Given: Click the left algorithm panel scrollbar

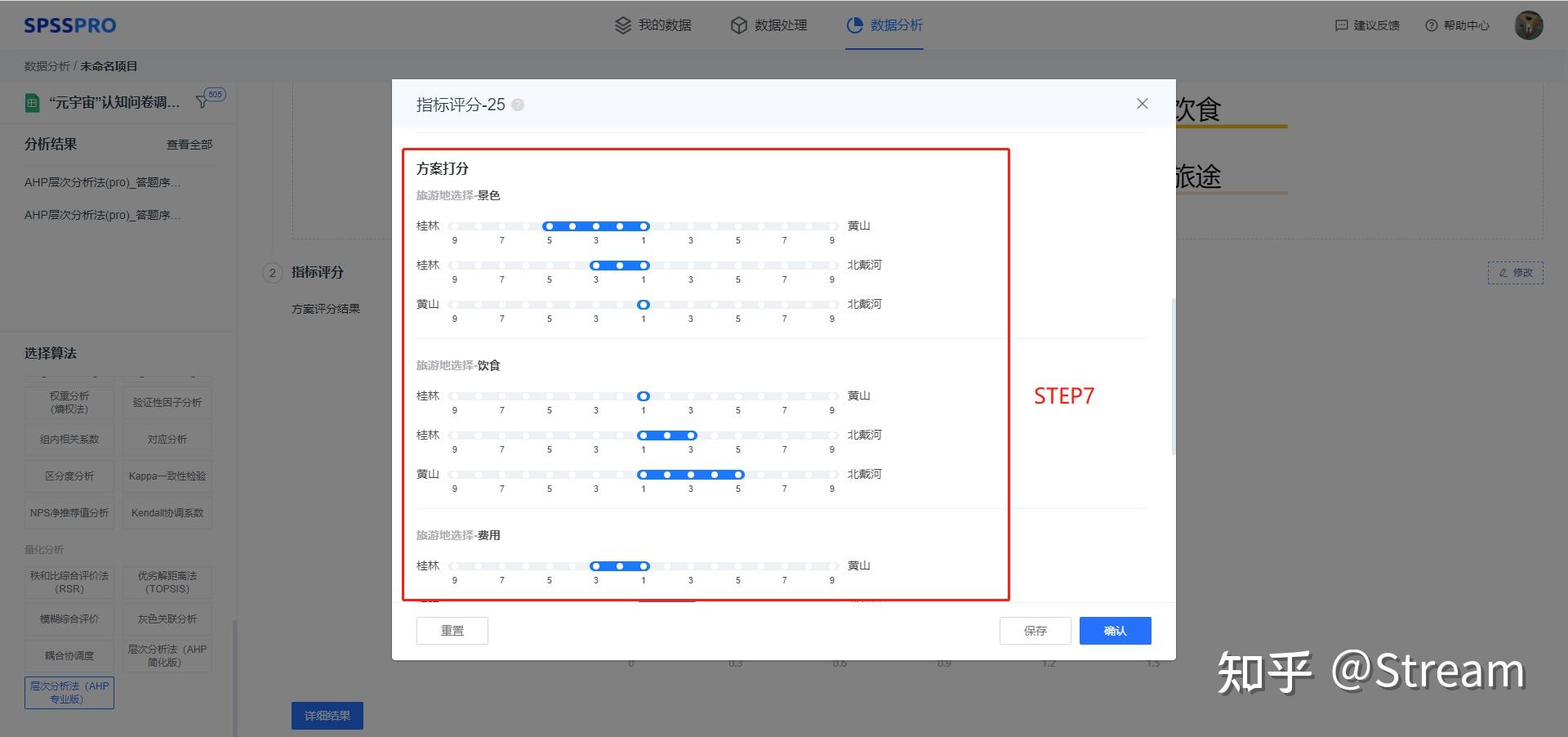Looking at the screenshot, I should click(x=235, y=678).
